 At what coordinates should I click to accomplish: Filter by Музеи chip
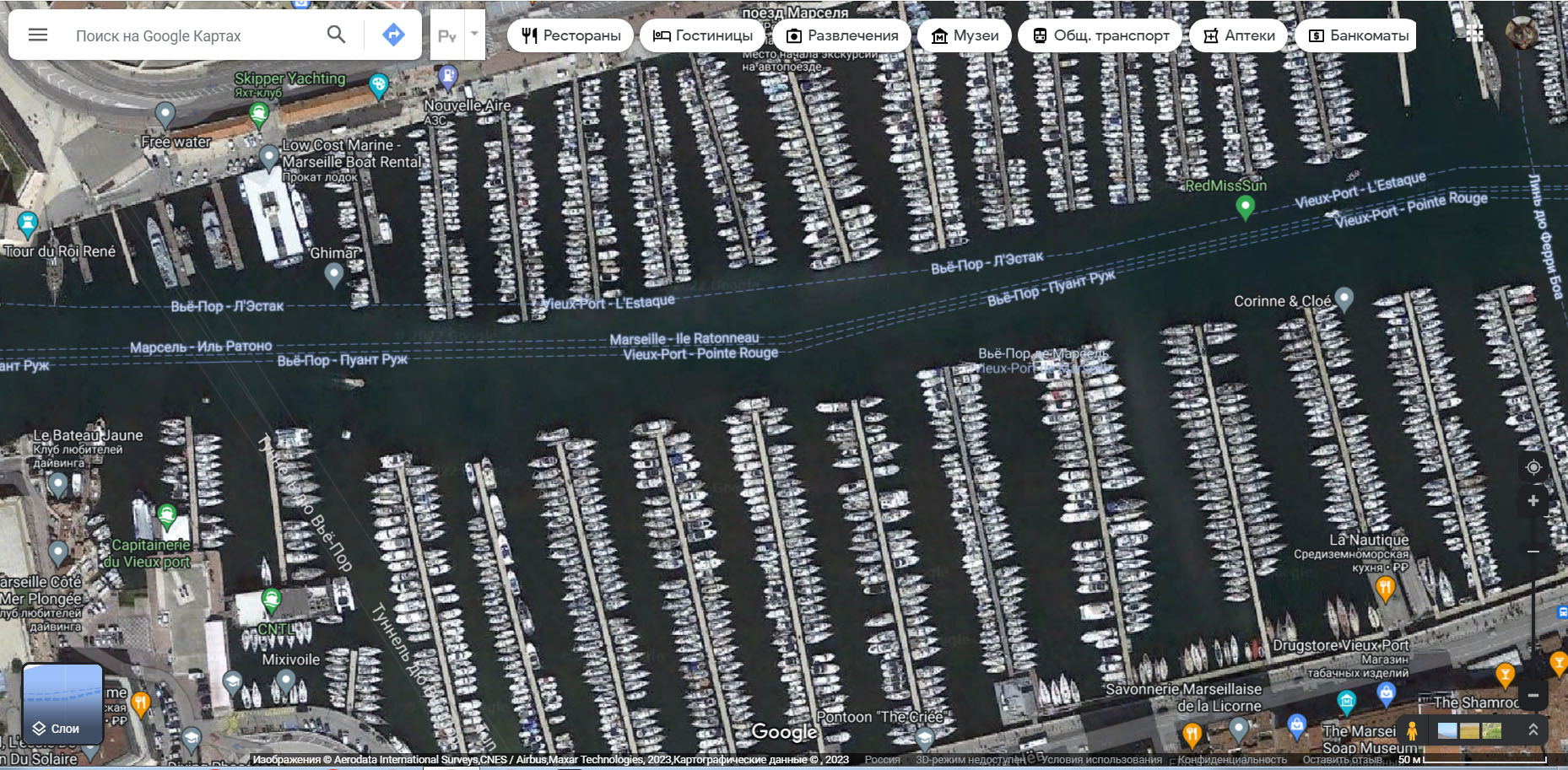click(965, 35)
